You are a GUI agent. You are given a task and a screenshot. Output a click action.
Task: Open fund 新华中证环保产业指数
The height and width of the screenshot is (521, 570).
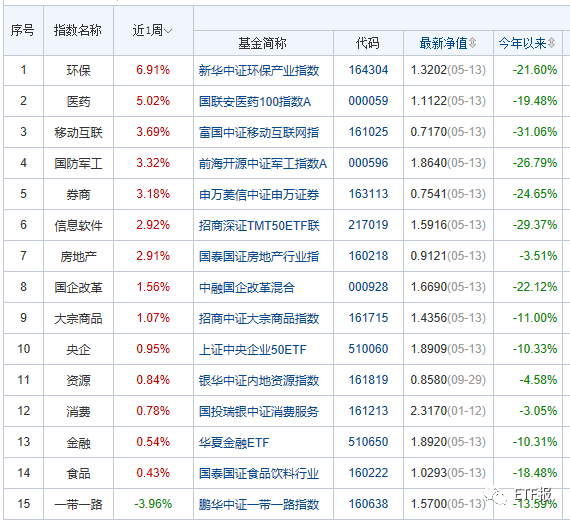[259, 70]
